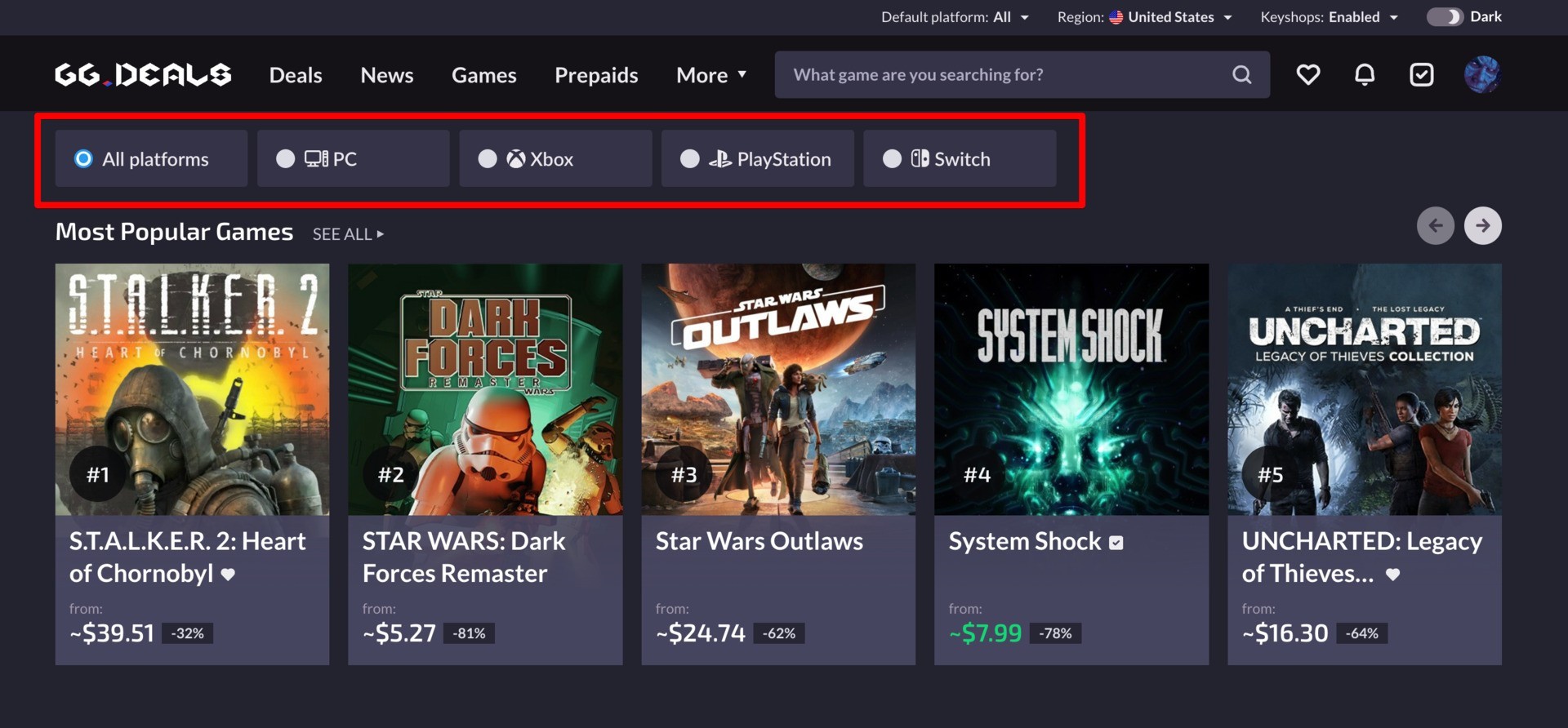The image size is (1568, 728).
Task: Click the Most Popular Games heading
Action: pos(174,233)
